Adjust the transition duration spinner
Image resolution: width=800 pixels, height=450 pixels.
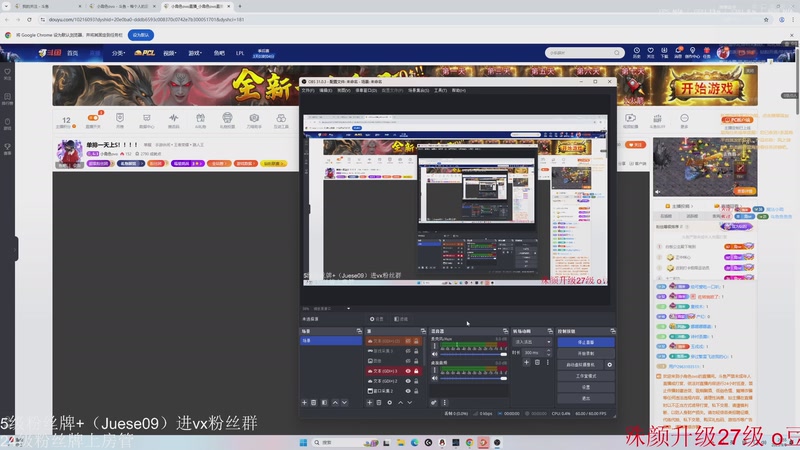tap(549, 353)
